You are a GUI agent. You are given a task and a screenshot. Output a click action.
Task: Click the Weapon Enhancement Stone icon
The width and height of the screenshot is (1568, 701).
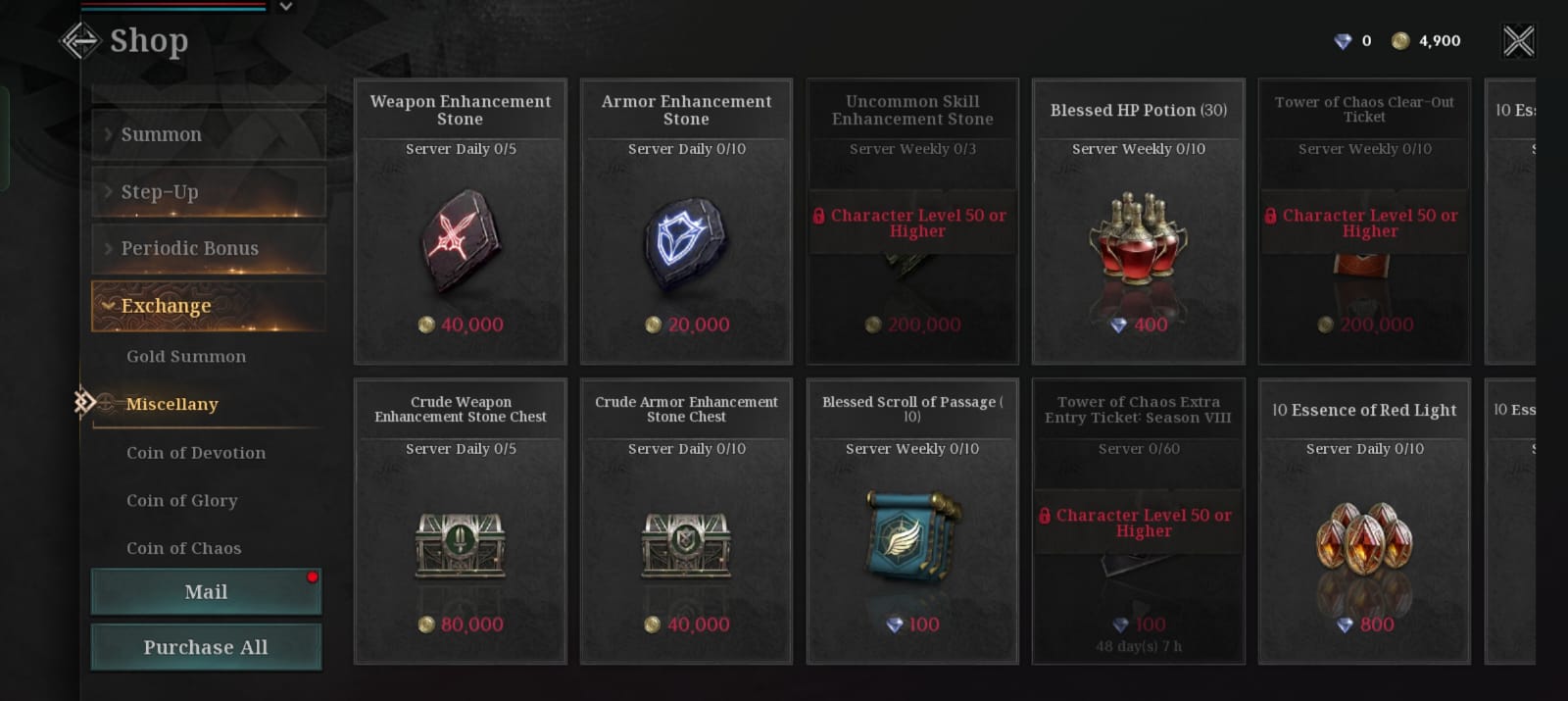(x=460, y=238)
